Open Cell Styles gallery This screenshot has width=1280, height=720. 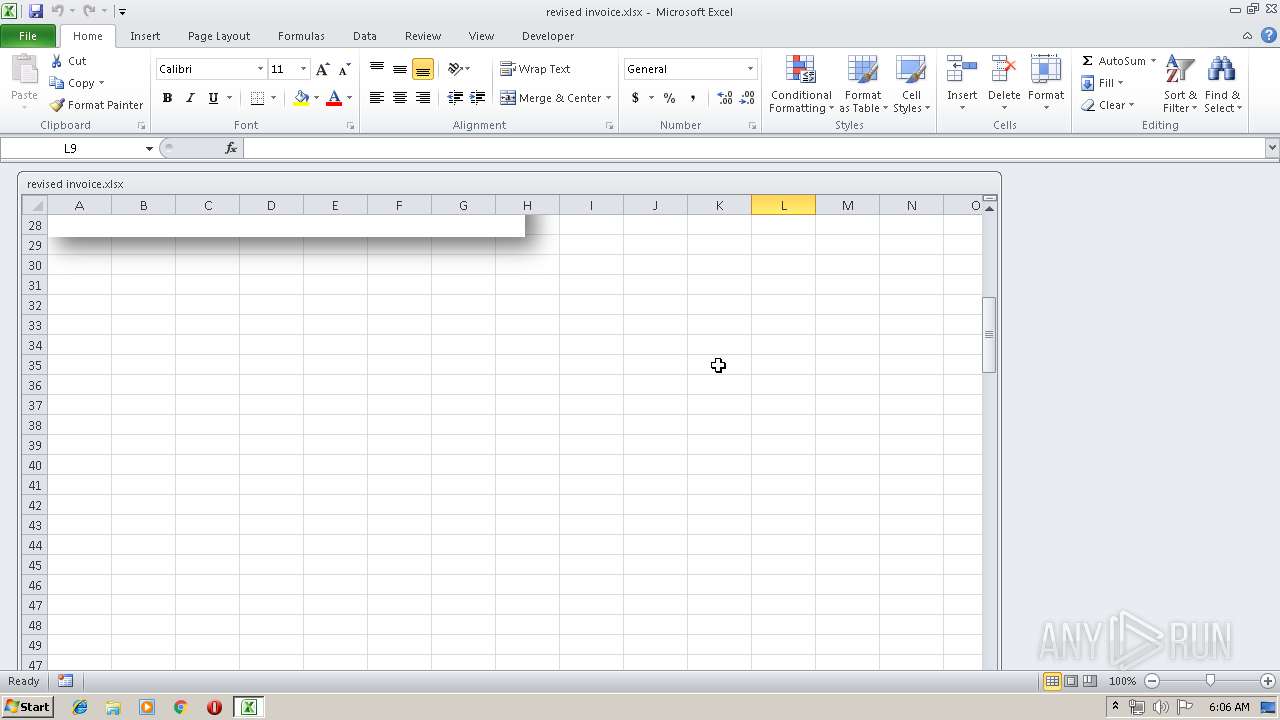point(911,85)
